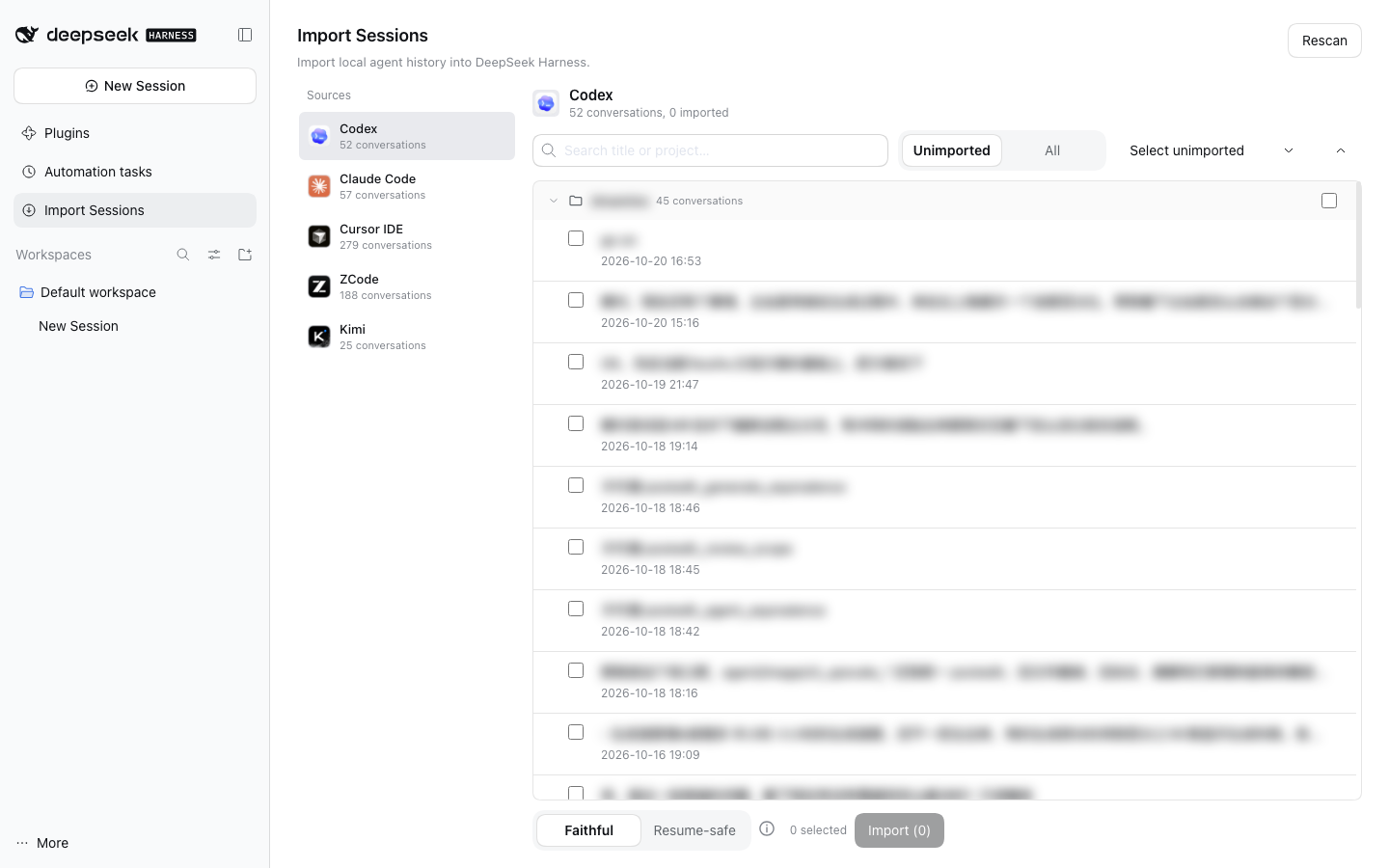Click the folder icon in the 45 conversations group

[576, 201]
